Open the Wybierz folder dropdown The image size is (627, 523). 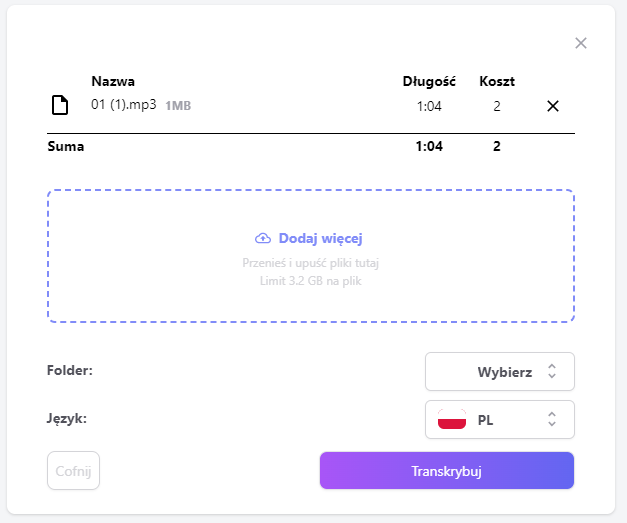pos(500,371)
